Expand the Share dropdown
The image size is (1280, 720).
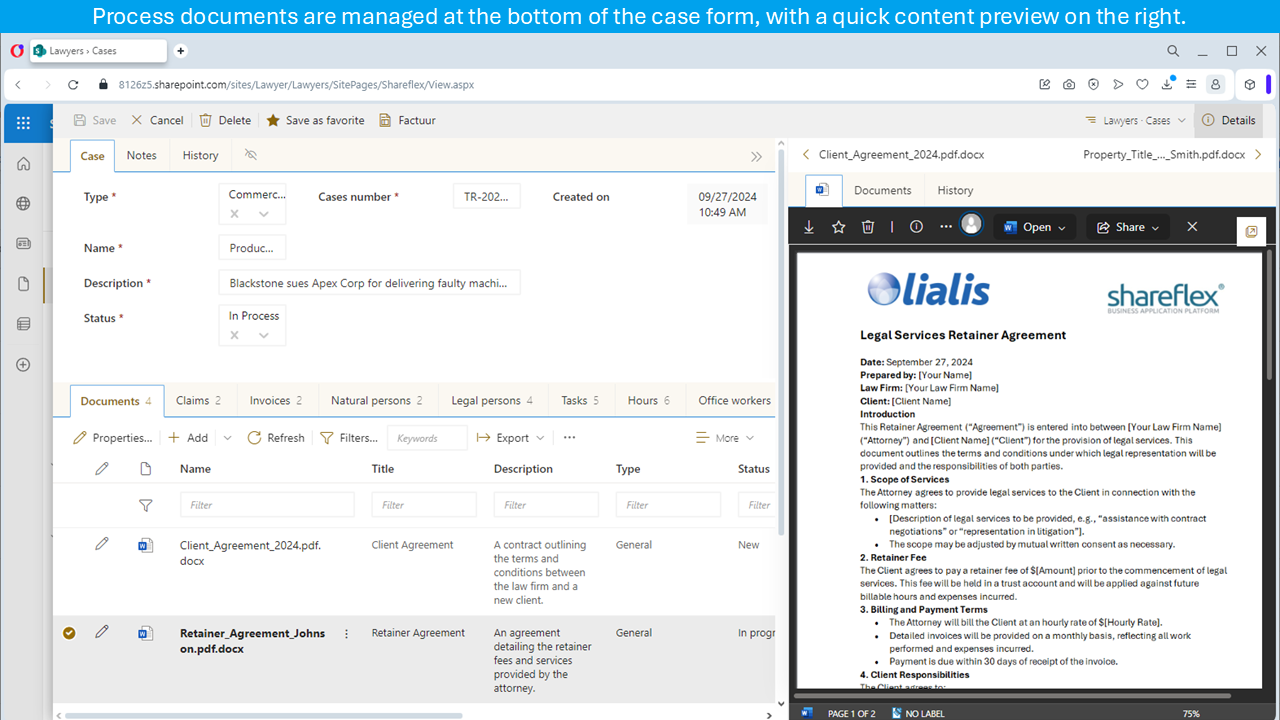(x=1156, y=228)
